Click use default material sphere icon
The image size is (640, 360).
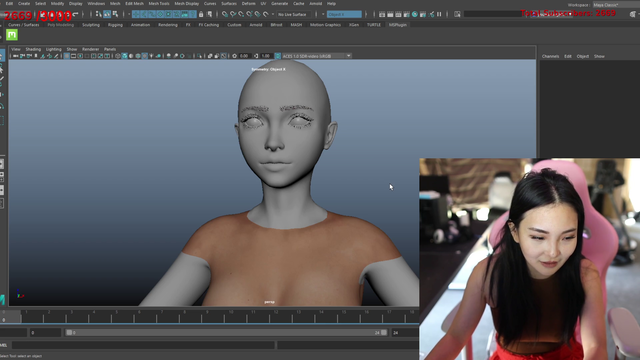click(x=131, y=56)
